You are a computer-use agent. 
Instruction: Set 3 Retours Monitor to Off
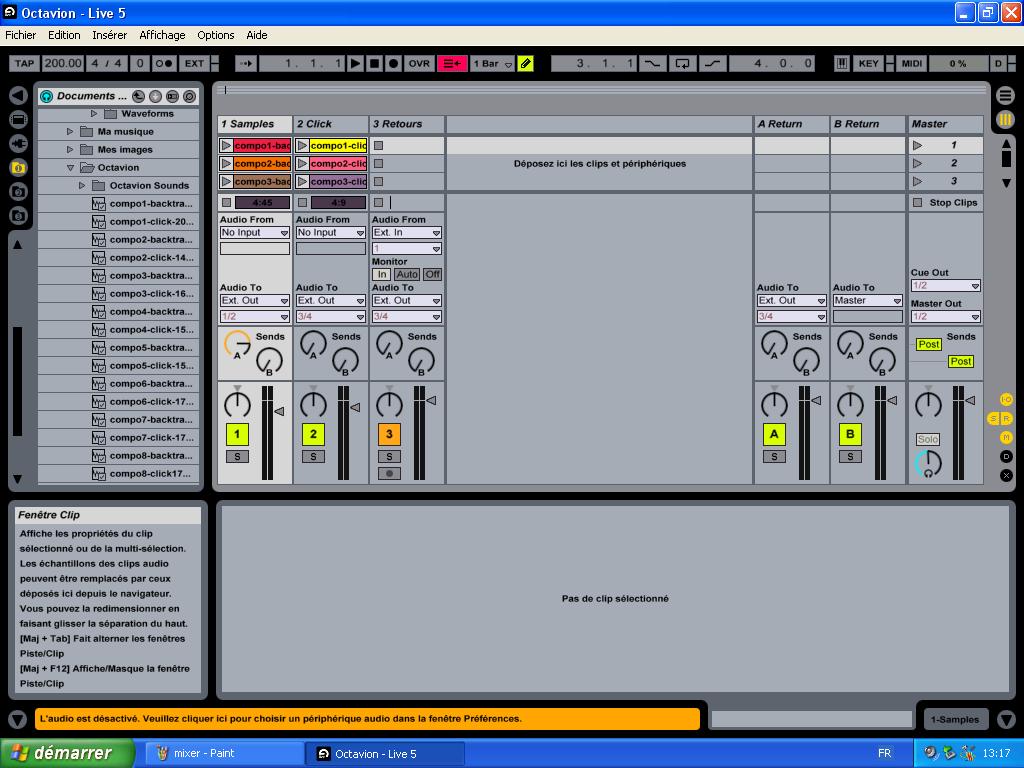432,274
